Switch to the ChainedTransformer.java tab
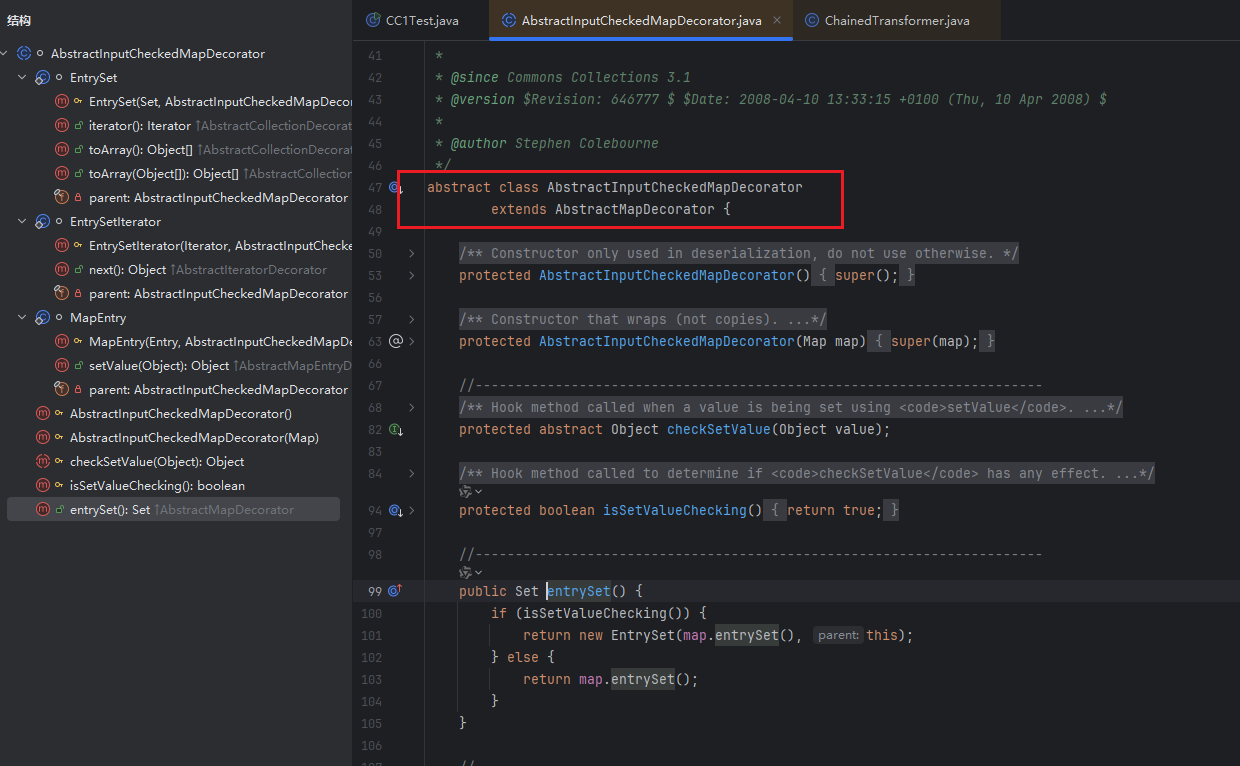The width and height of the screenshot is (1240, 766). [896, 20]
